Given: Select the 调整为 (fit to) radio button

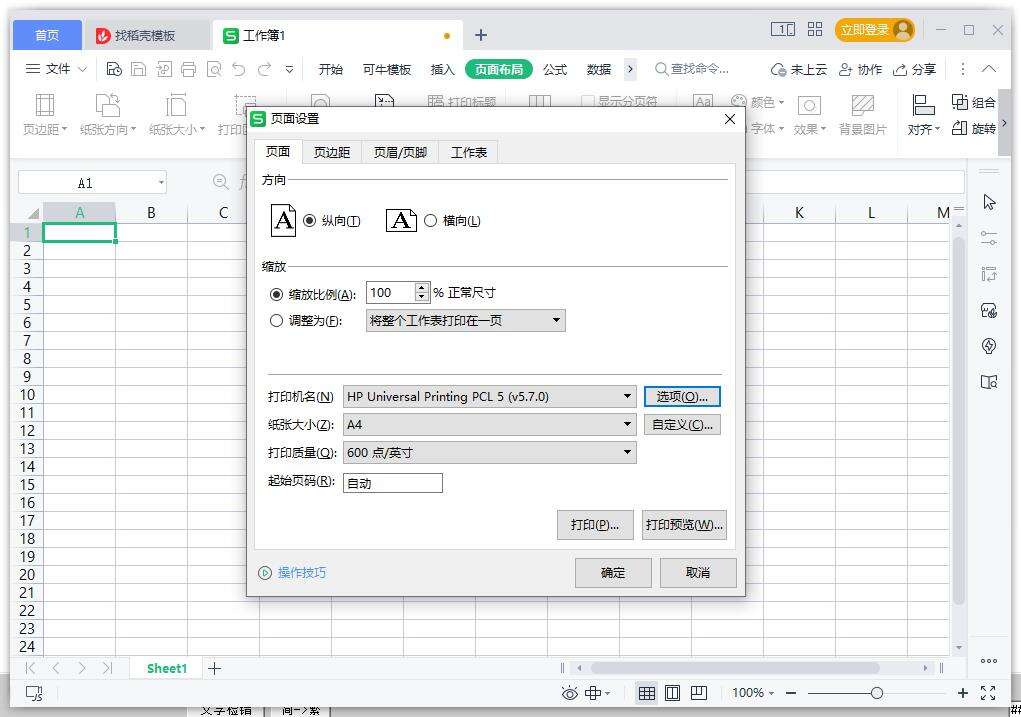Looking at the screenshot, I should [277, 320].
